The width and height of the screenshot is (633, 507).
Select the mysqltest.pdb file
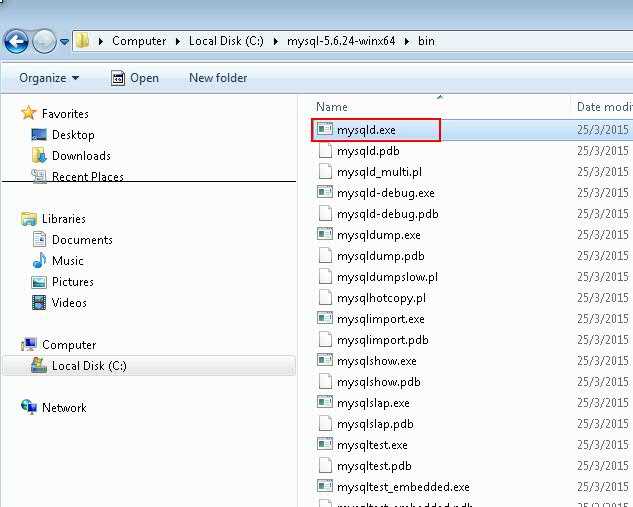pos(374,466)
